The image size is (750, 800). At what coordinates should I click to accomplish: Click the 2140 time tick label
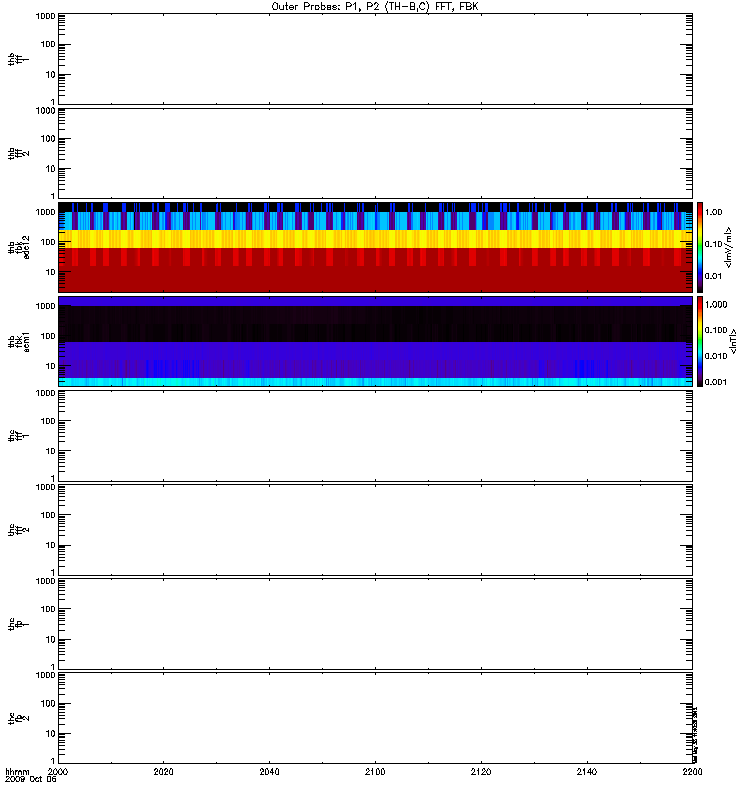click(x=587, y=771)
